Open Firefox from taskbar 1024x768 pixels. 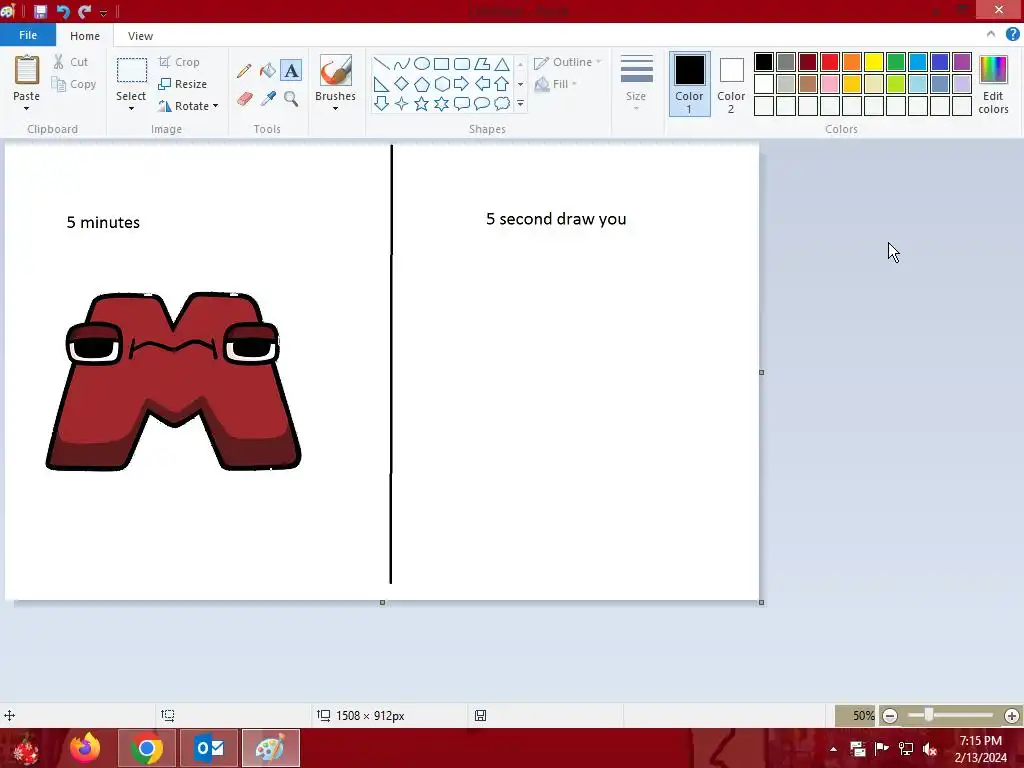pyautogui.click(x=85, y=748)
